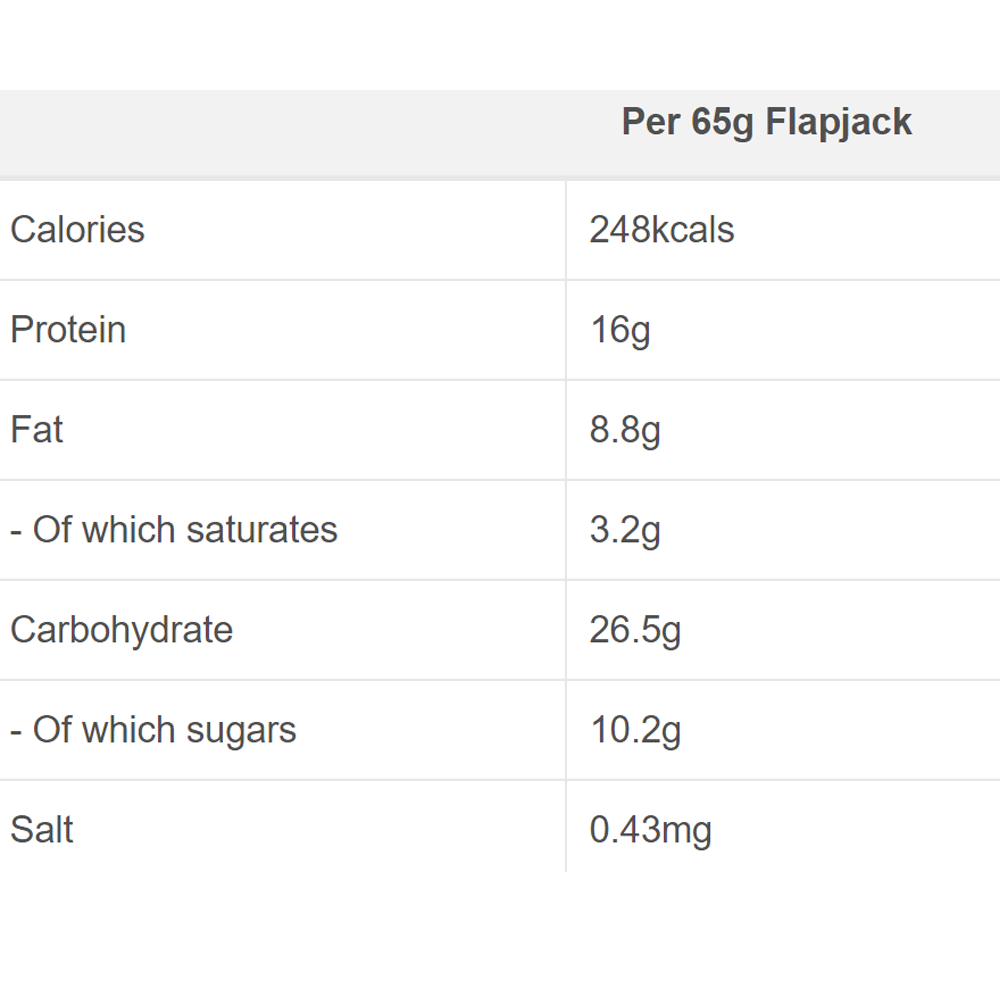Click the "Per 65g Flapjack" column header
This screenshot has width=1000, height=1000.
click(766, 122)
